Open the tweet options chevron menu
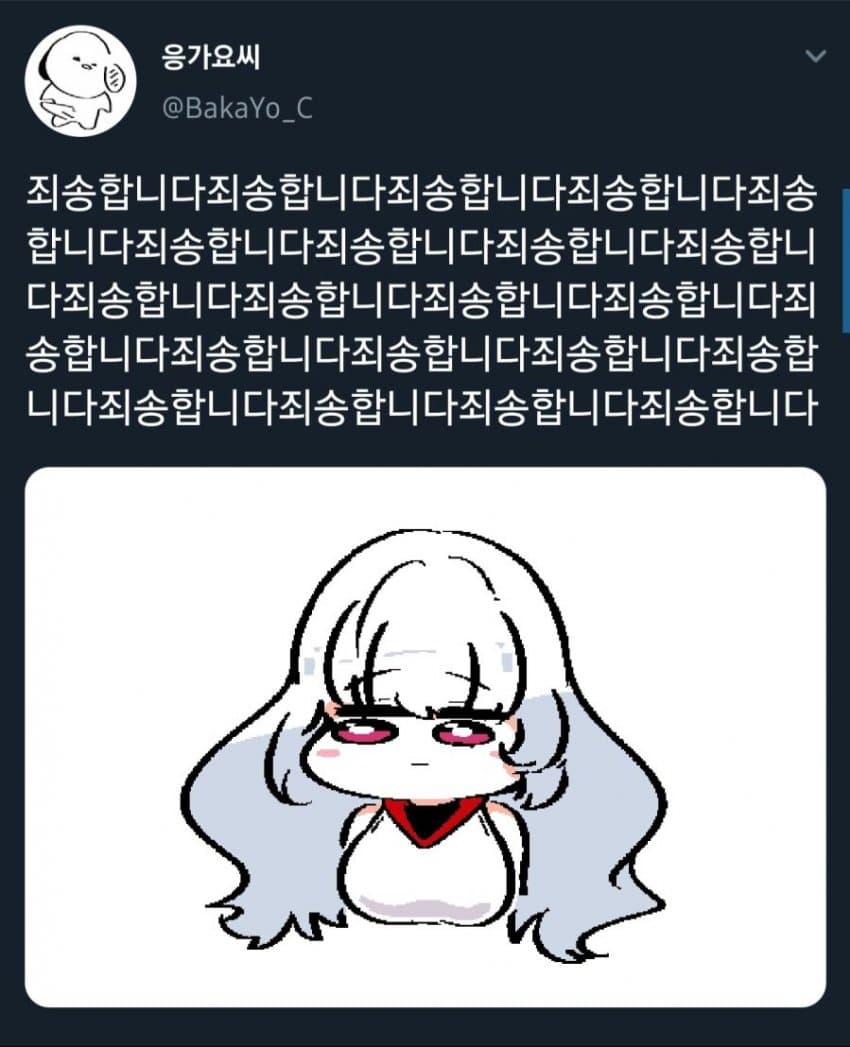This screenshot has height=1047, width=850. [x=815, y=56]
